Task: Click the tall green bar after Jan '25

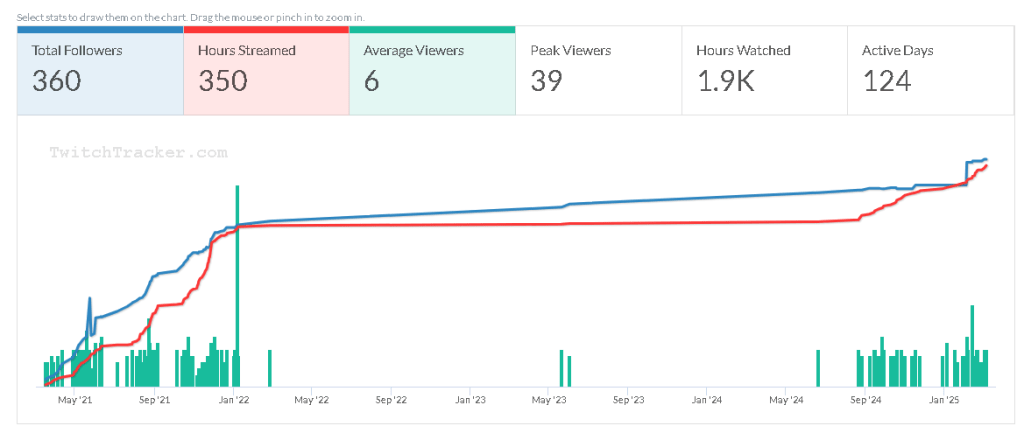Action: (971, 345)
